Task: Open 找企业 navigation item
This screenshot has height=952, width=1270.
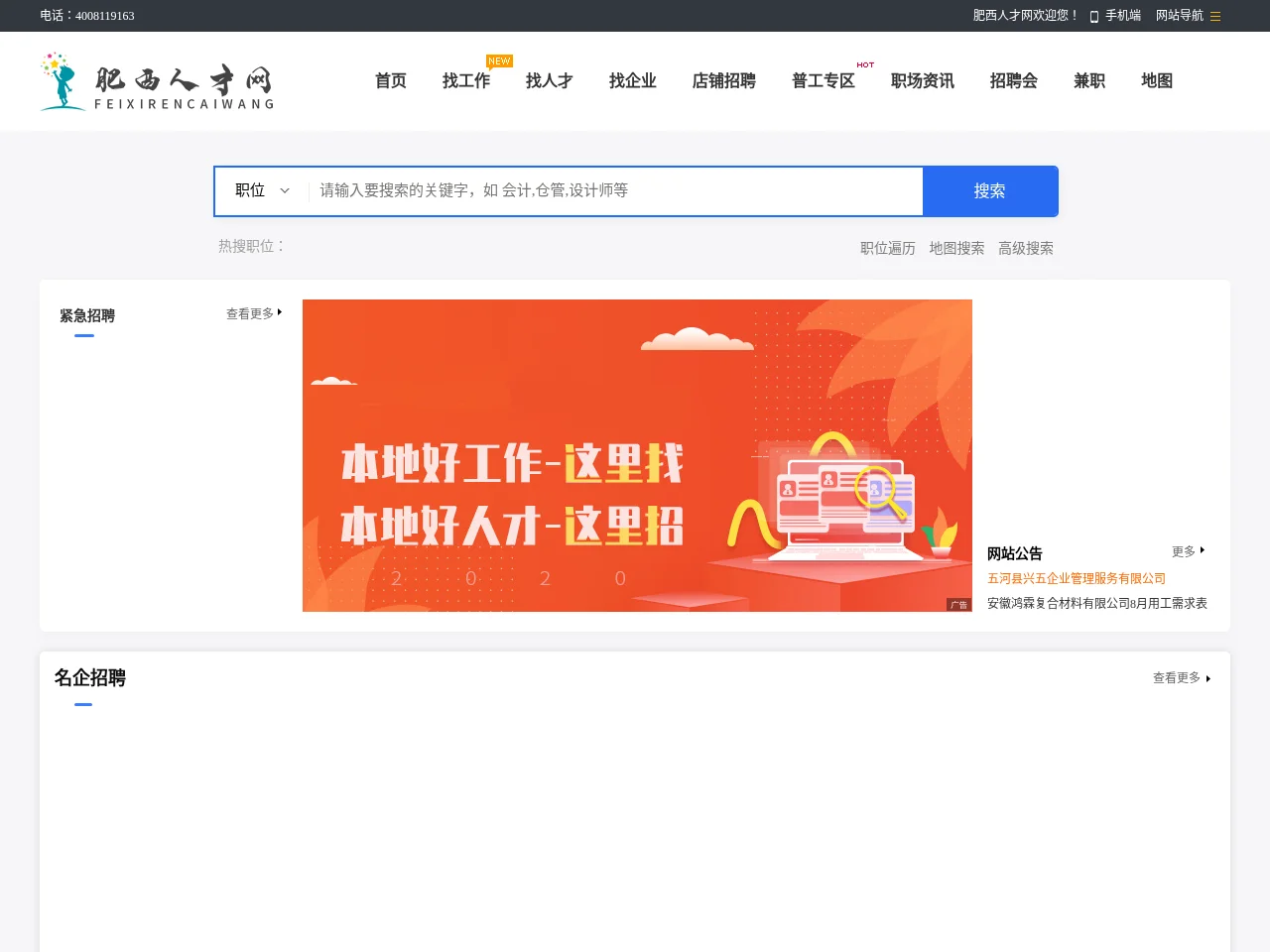Action: click(633, 81)
